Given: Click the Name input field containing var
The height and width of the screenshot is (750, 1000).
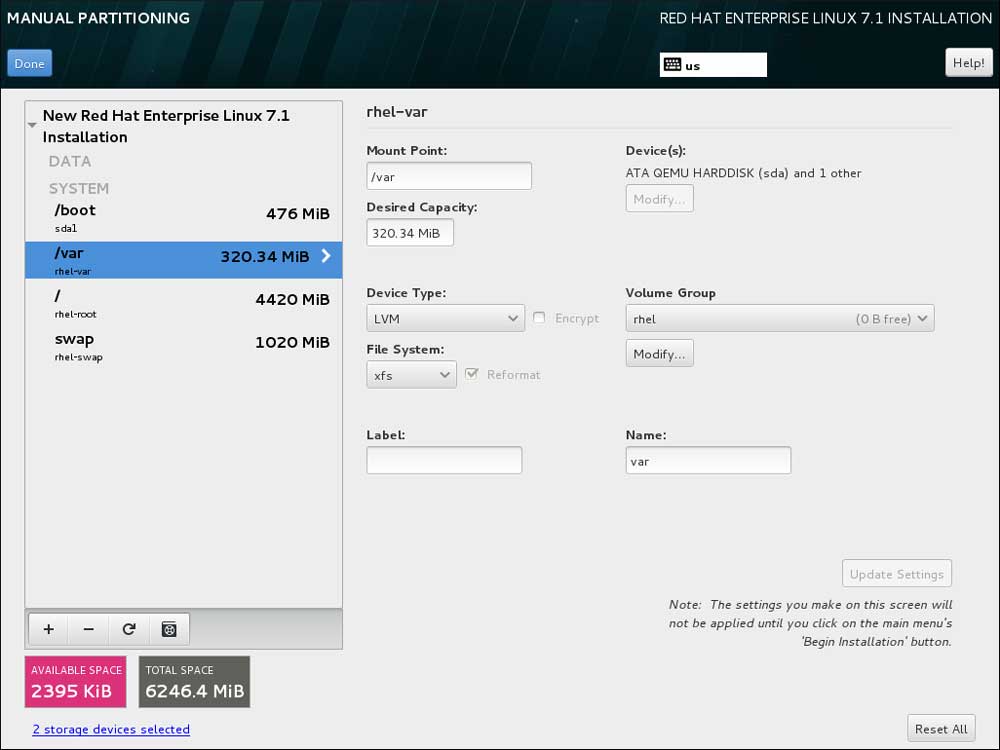Looking at the screenshot, I should [708, 460].
